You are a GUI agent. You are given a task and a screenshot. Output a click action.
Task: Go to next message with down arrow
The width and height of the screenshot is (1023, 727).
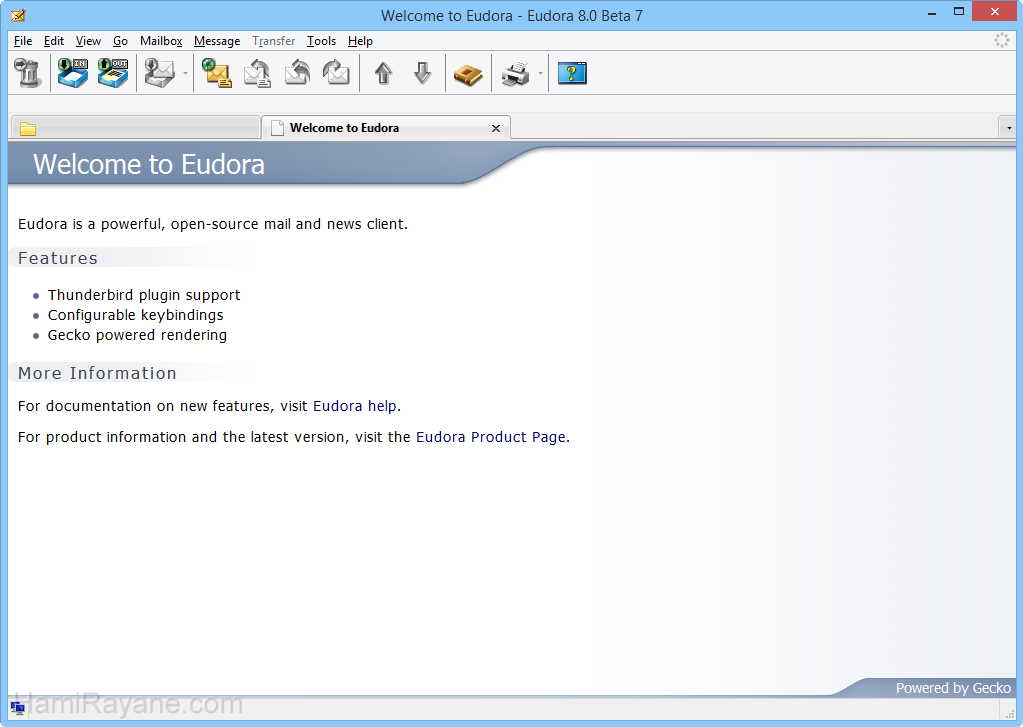(423, 73)
